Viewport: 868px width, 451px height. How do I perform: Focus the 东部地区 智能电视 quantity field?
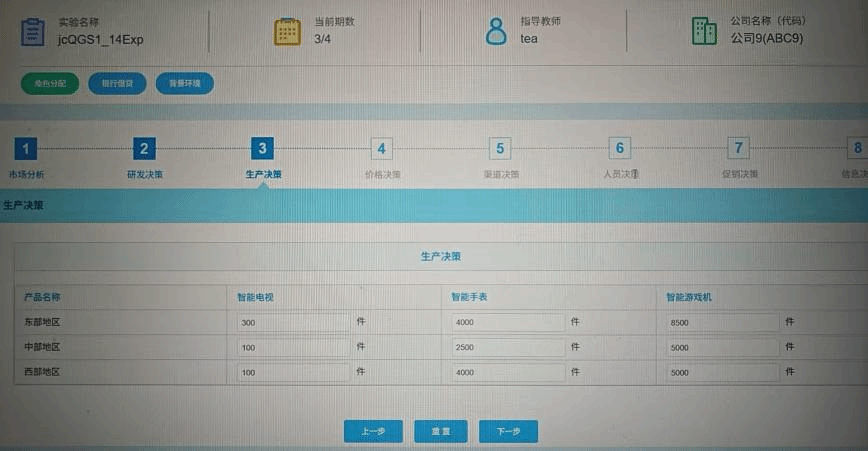pyautogui.click(x=293, y=323)
